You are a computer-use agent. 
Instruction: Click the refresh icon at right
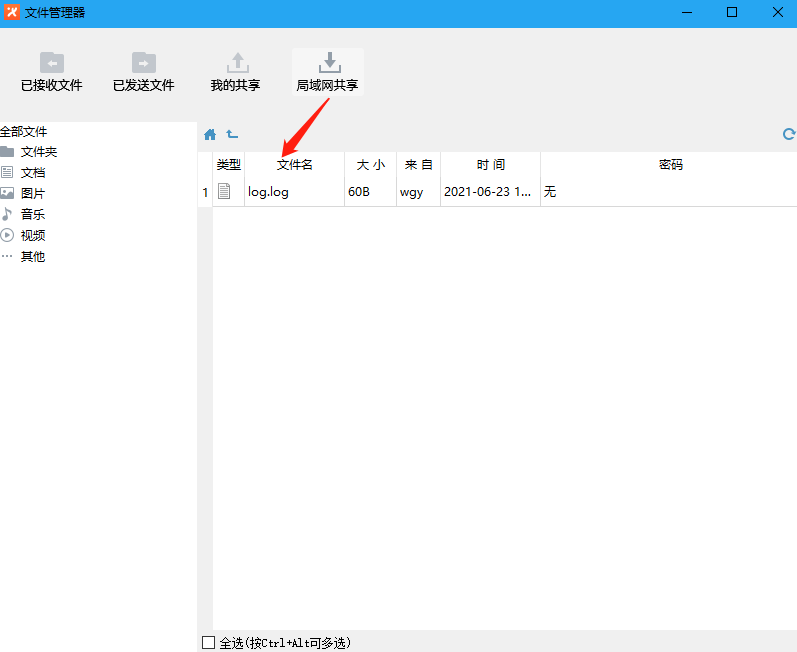[x=788, y=134]
